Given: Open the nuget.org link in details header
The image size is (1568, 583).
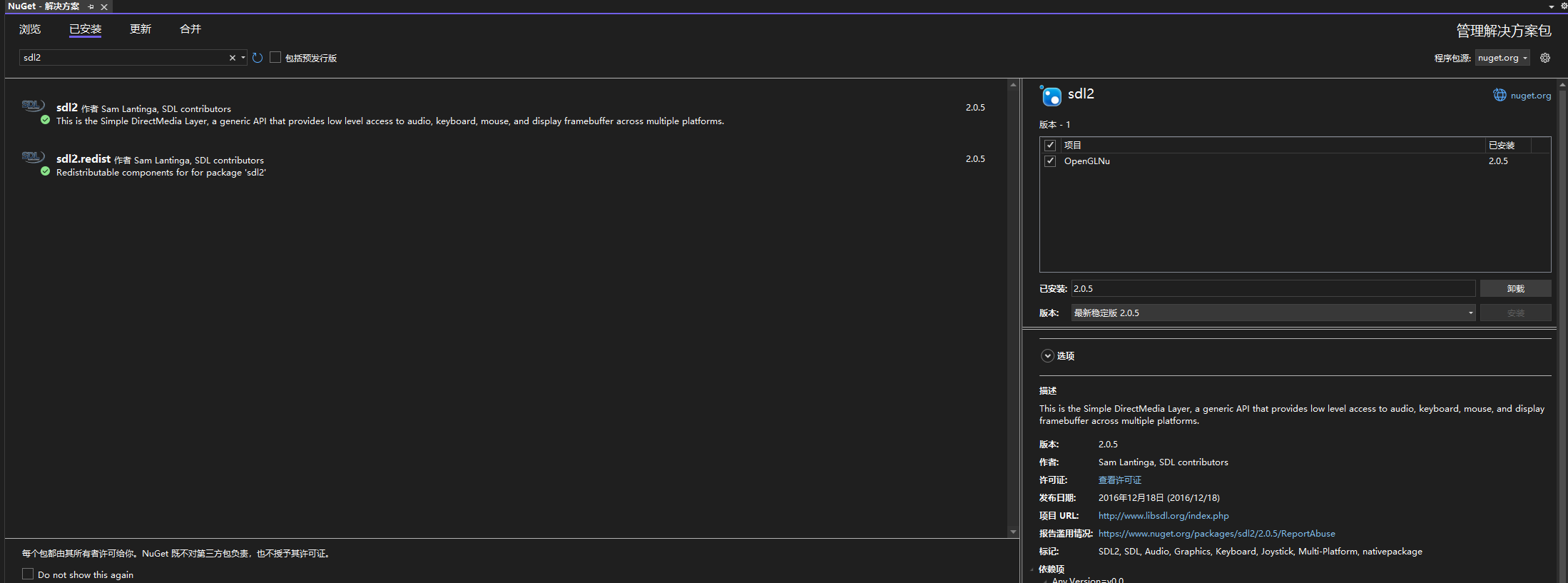Looking at the screenshot, I should pyautogui.click(x=1531, y=96).
